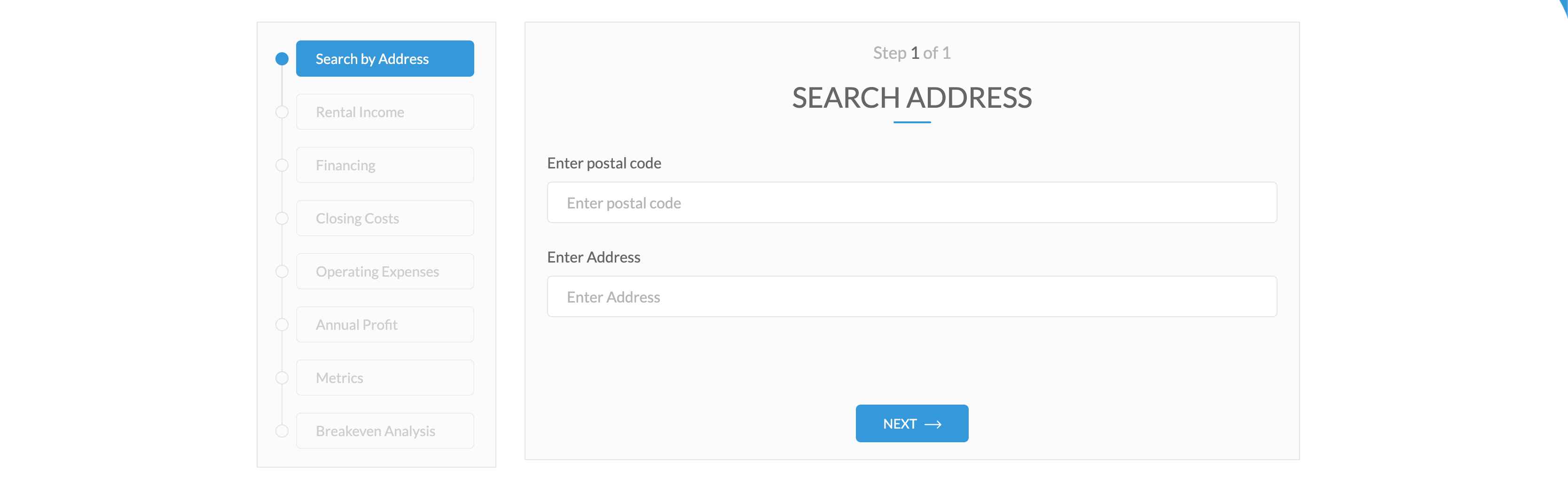Focus the Enter postal code field

coord(912,203)
